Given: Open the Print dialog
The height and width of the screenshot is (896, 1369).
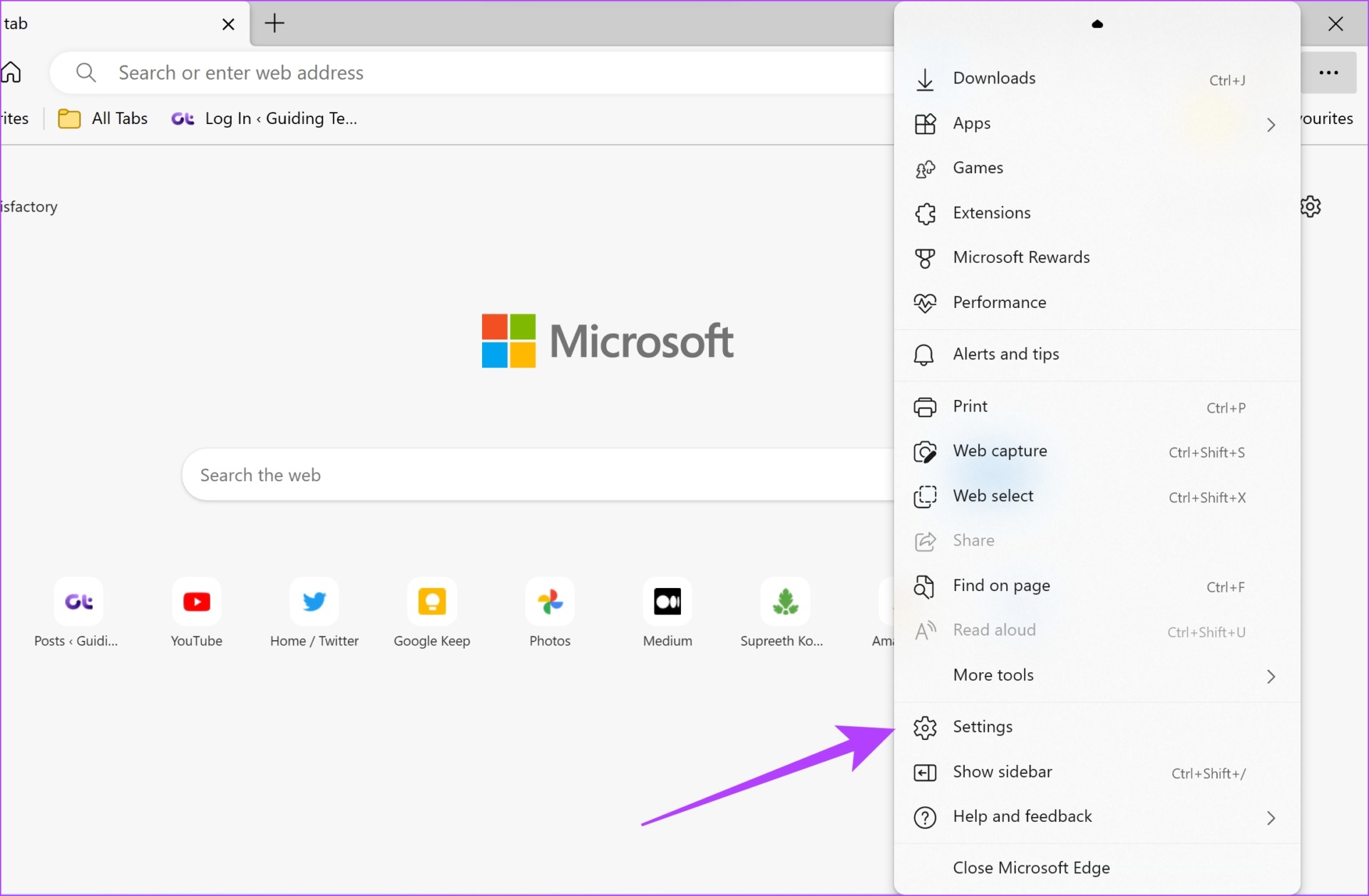Looking at the screenshot, I should pyautogui.click(x=970, y=406).
